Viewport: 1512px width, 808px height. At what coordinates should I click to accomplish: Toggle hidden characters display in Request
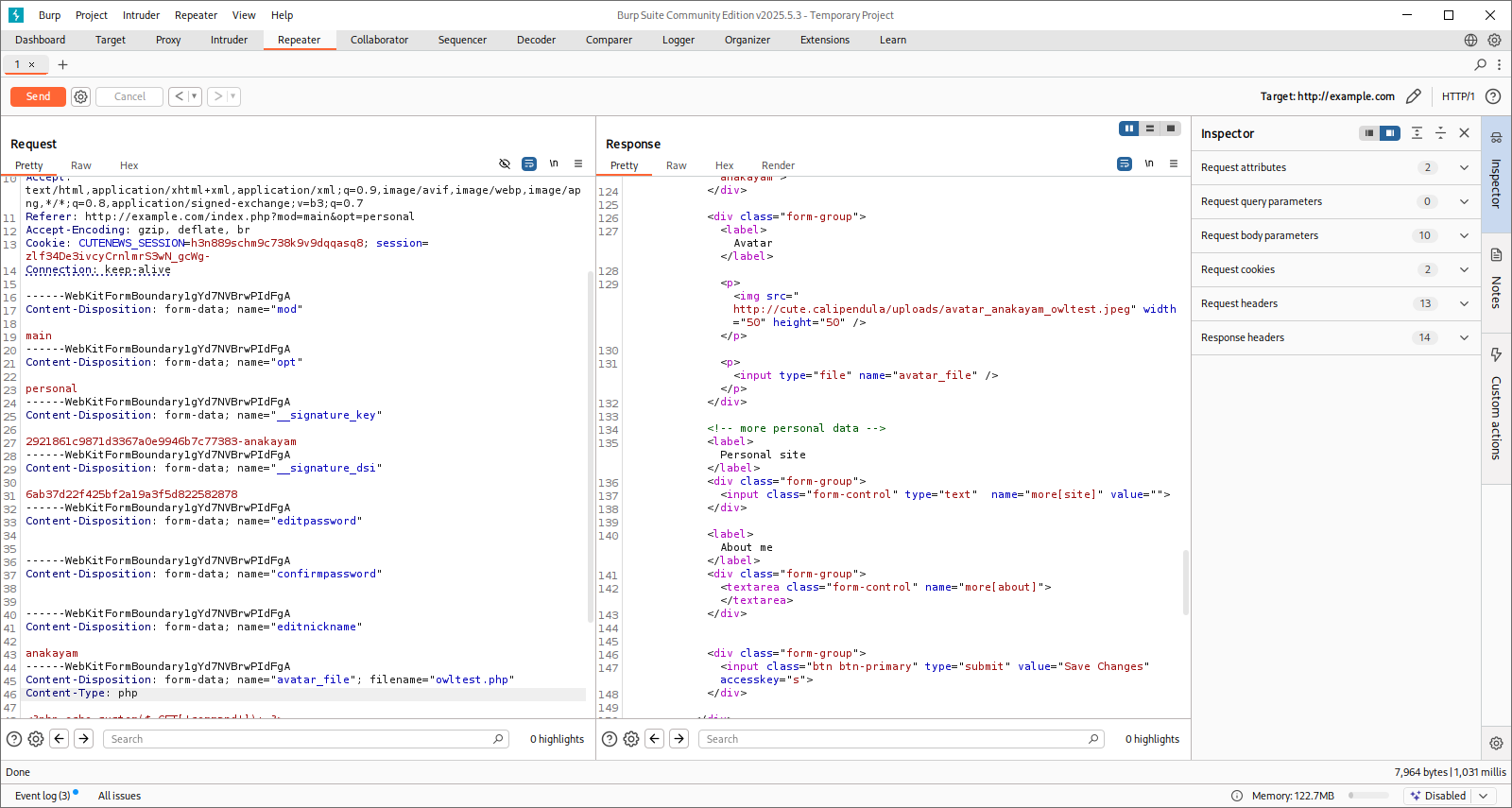[x=505, y=163]
